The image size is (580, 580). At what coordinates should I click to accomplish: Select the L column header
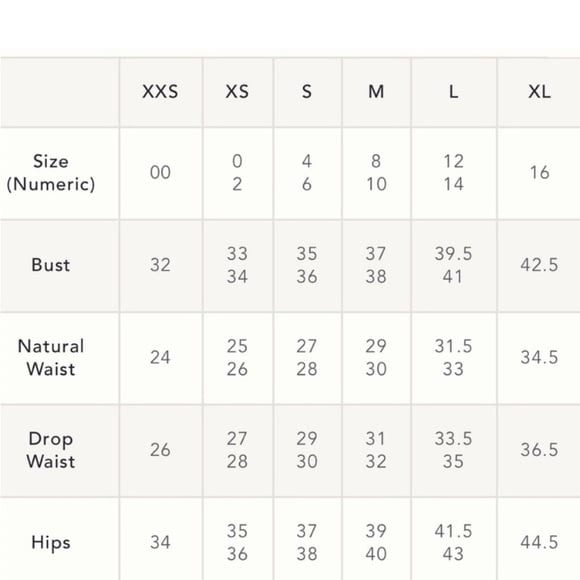(x=453, y=91)
